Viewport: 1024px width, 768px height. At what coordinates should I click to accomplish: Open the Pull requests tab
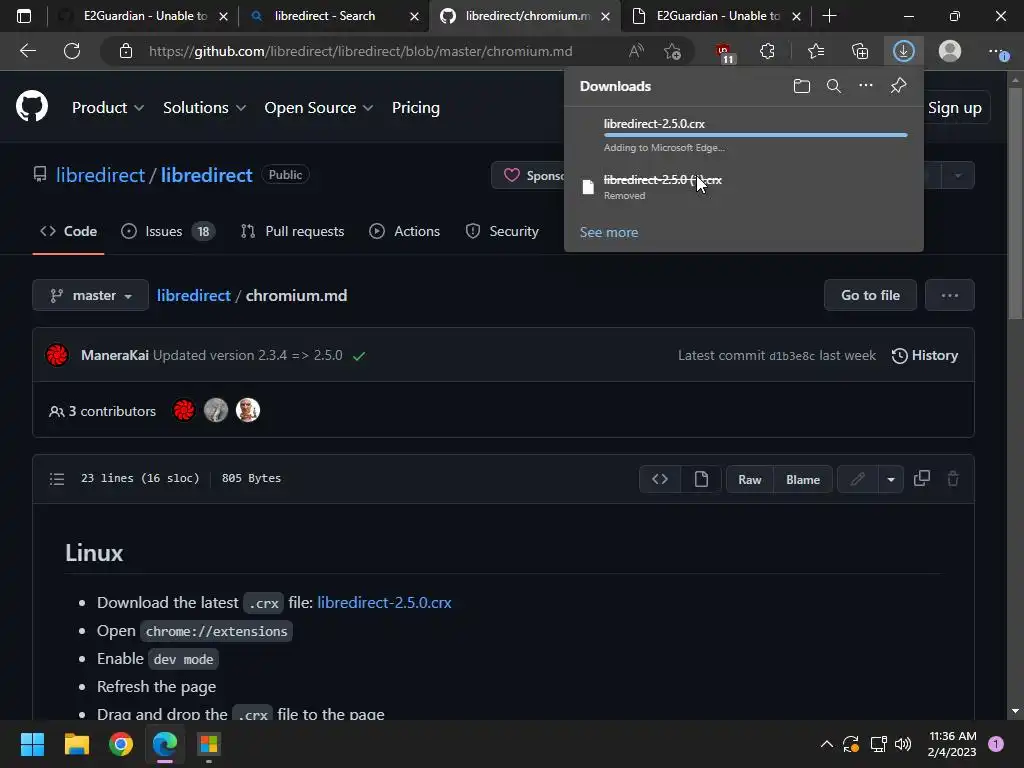pyautogui.click(x=292, y=231)
